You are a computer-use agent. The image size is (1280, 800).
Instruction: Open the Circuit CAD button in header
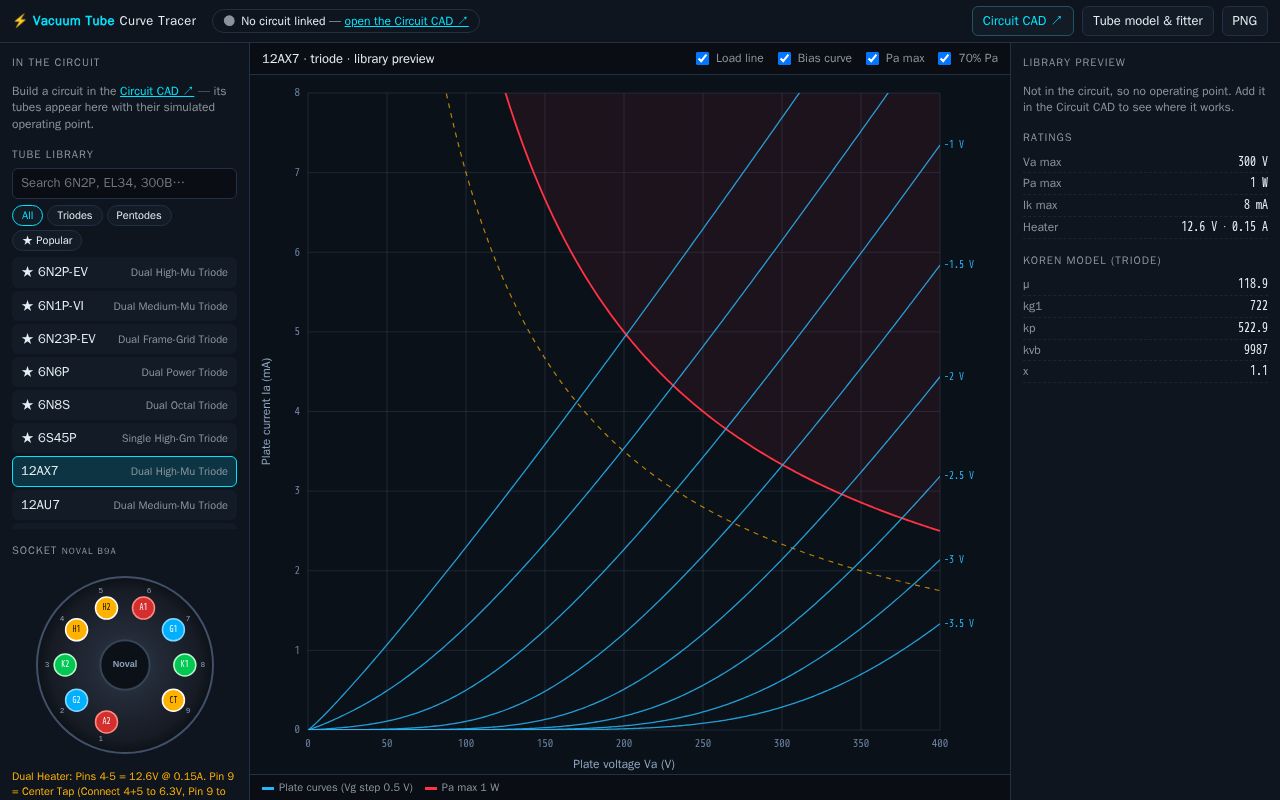[1023, 21]
